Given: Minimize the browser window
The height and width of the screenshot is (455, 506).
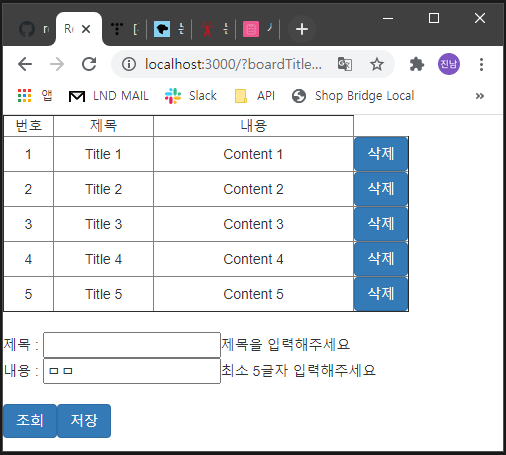Looking at the screenshot, I should 388,18.
